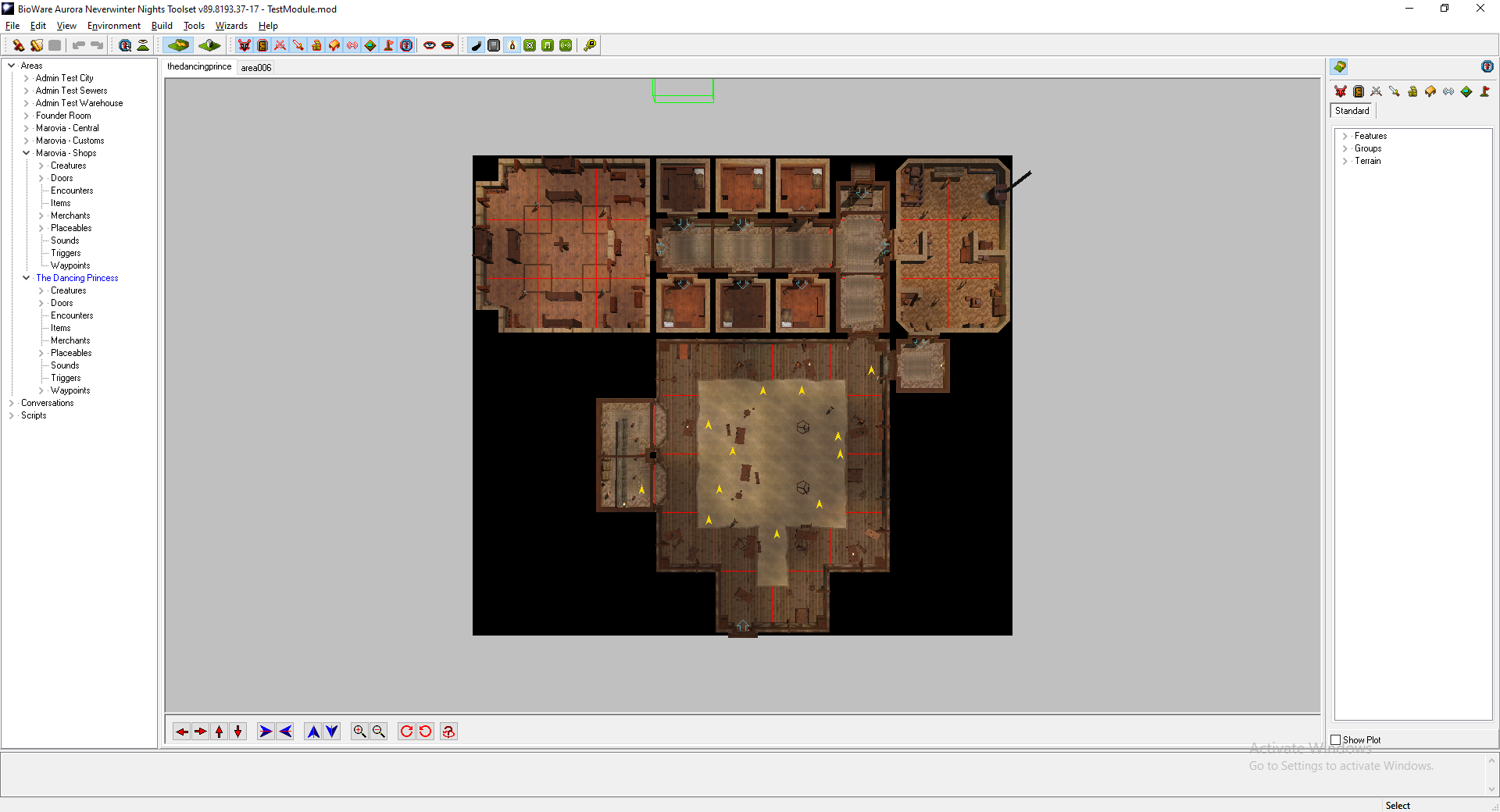Expand the Marovia - Central area node
Image resolution: width=1500 pixels, height=812 pixels.
(x=27, y=128)
